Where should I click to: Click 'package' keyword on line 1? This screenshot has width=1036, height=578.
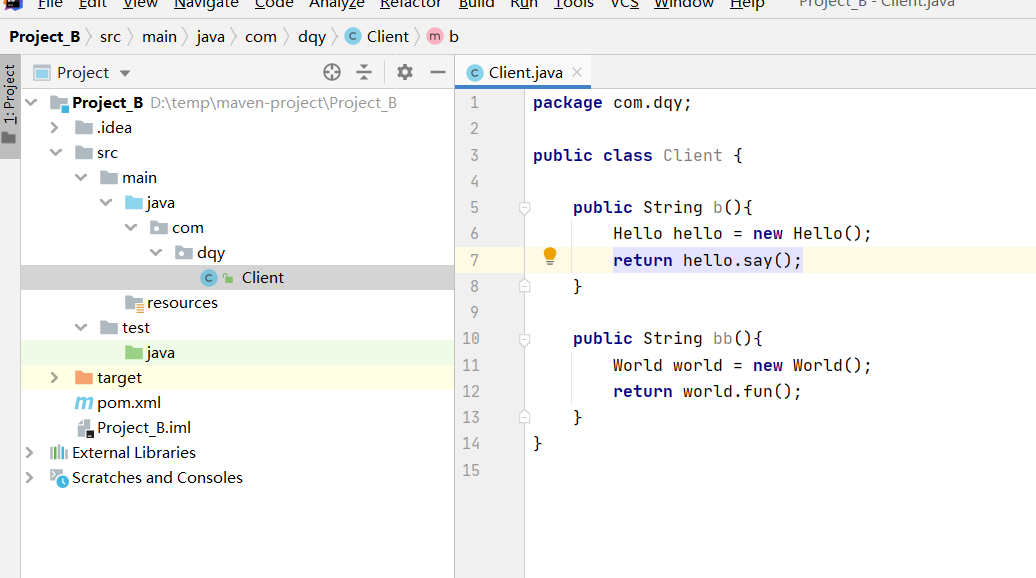tap(568, 103)
